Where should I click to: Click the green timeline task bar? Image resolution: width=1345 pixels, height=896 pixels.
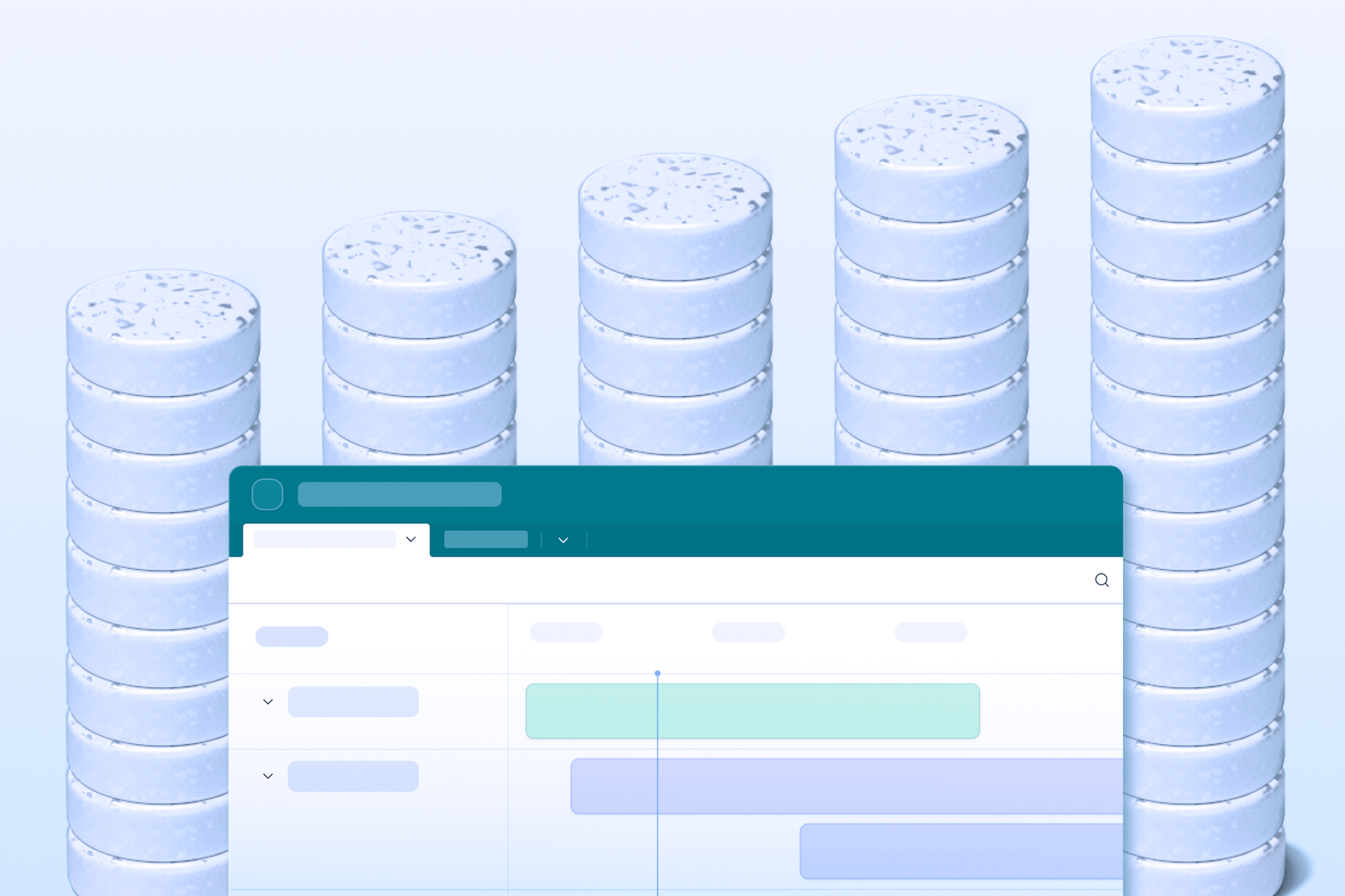tap(753, 711)
